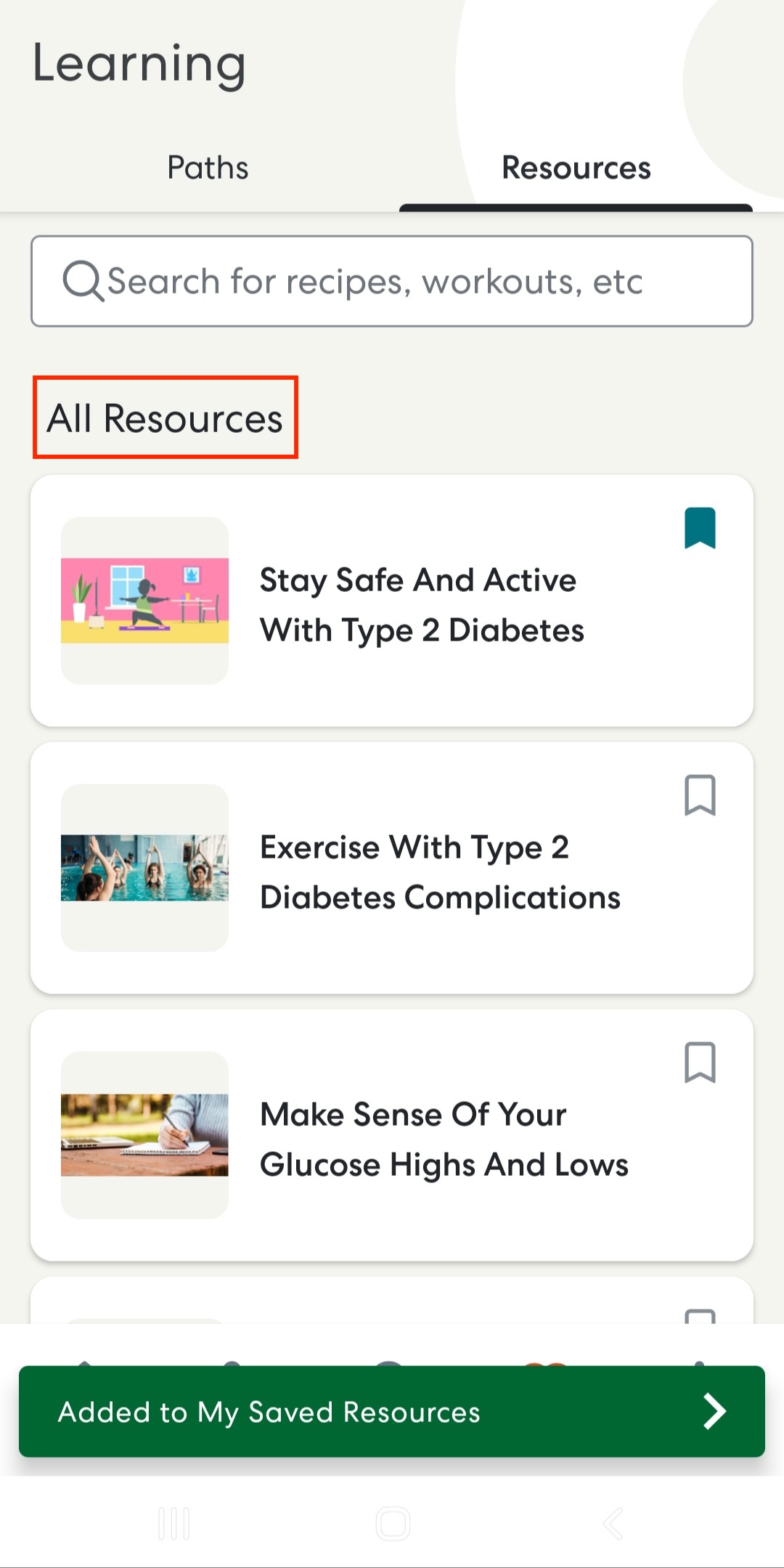Open Stay Safe And Active With Type 2 Diabetes
The height and width of the screenshot is (1568, 784).
pyautogui.click(x=422, y=605)
